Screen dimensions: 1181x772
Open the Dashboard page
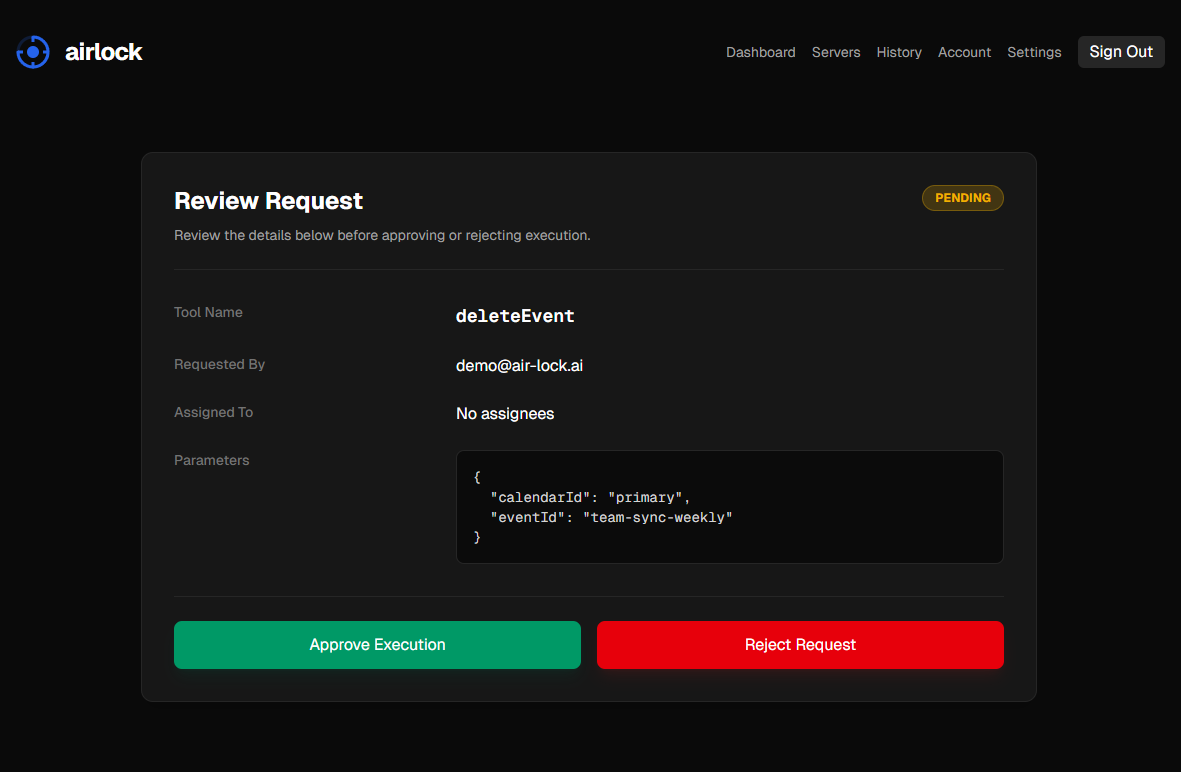760,52
